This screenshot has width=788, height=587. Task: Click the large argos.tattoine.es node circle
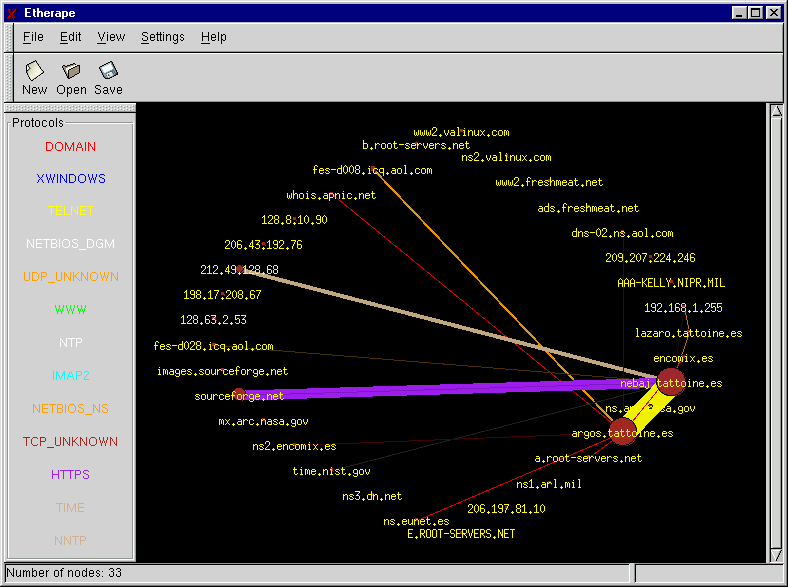coord(622,433)
